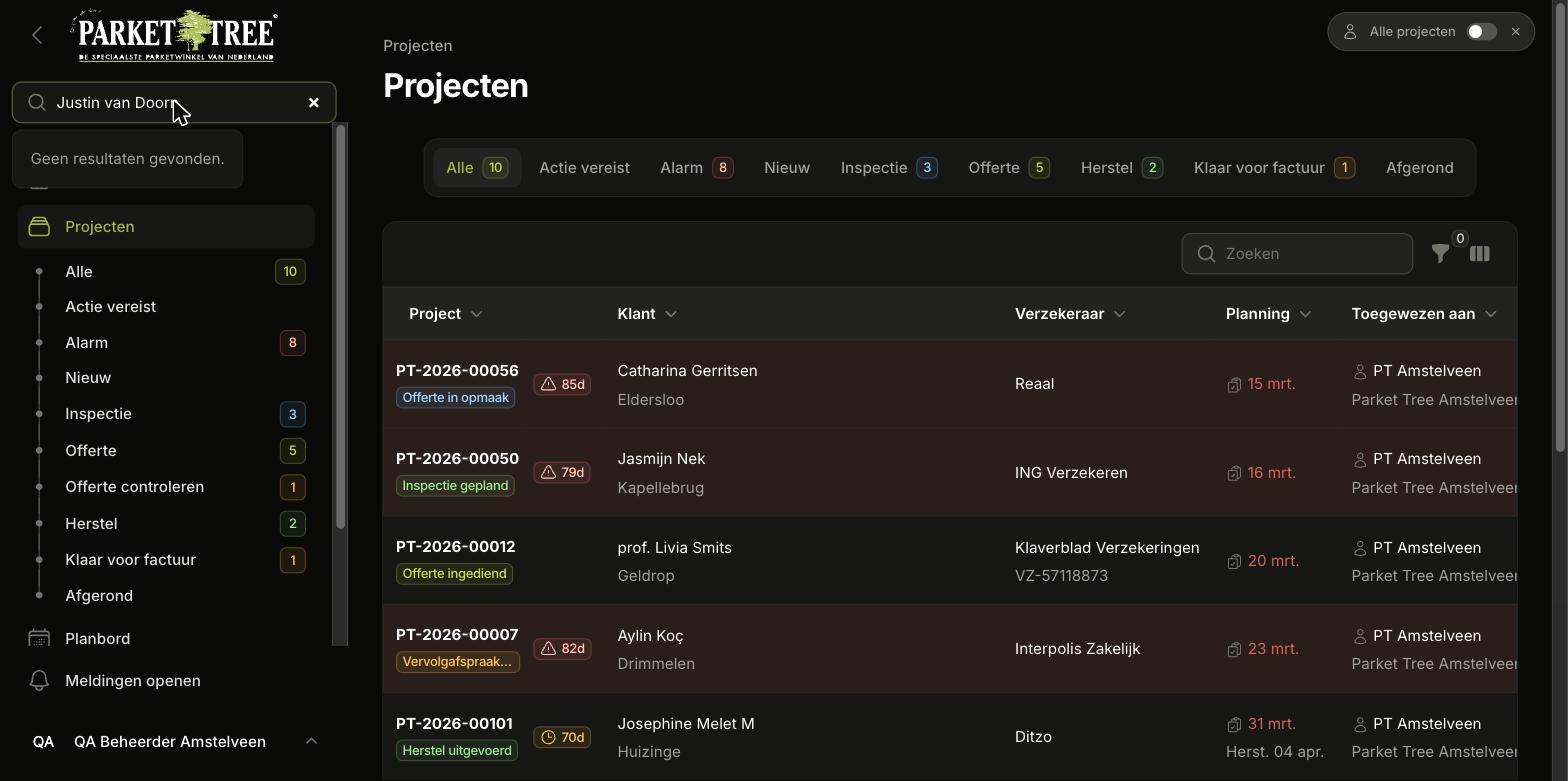Toggle the Alle projecten switch
Screen dimensions: 1568x781
(x=1481, y=32)
